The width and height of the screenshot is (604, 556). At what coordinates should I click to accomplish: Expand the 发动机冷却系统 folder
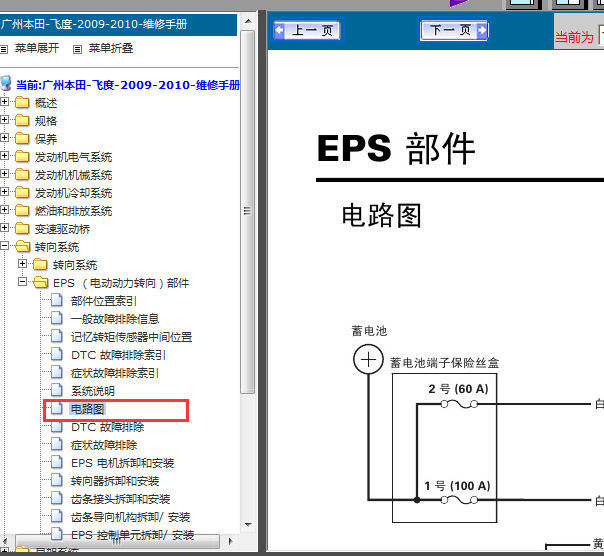pos(4,192)
